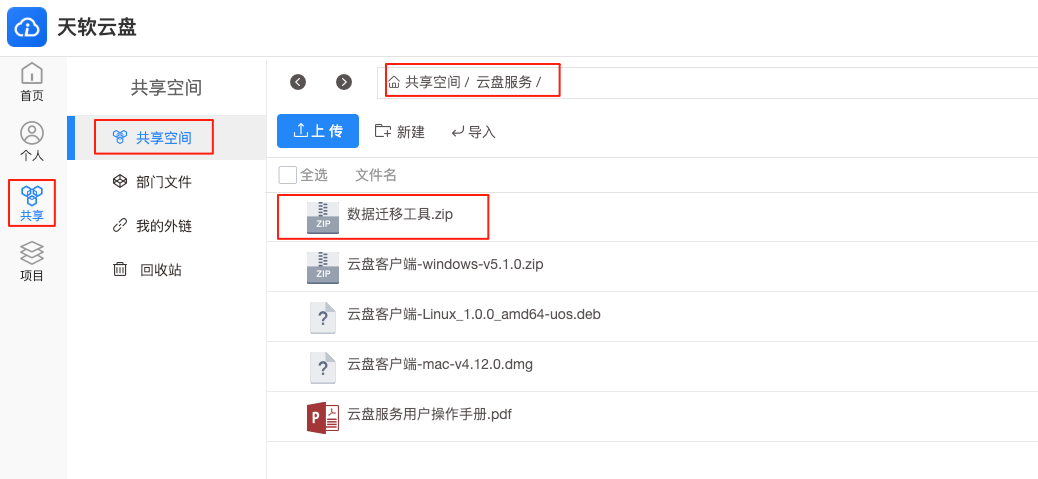Click the forward navigation arrow

coord(344,82)
